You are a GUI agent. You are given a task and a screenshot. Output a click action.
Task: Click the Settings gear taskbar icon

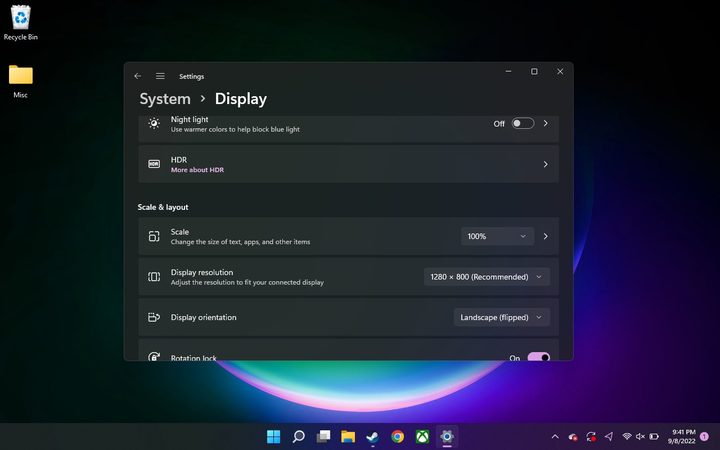tap(447, 436)
